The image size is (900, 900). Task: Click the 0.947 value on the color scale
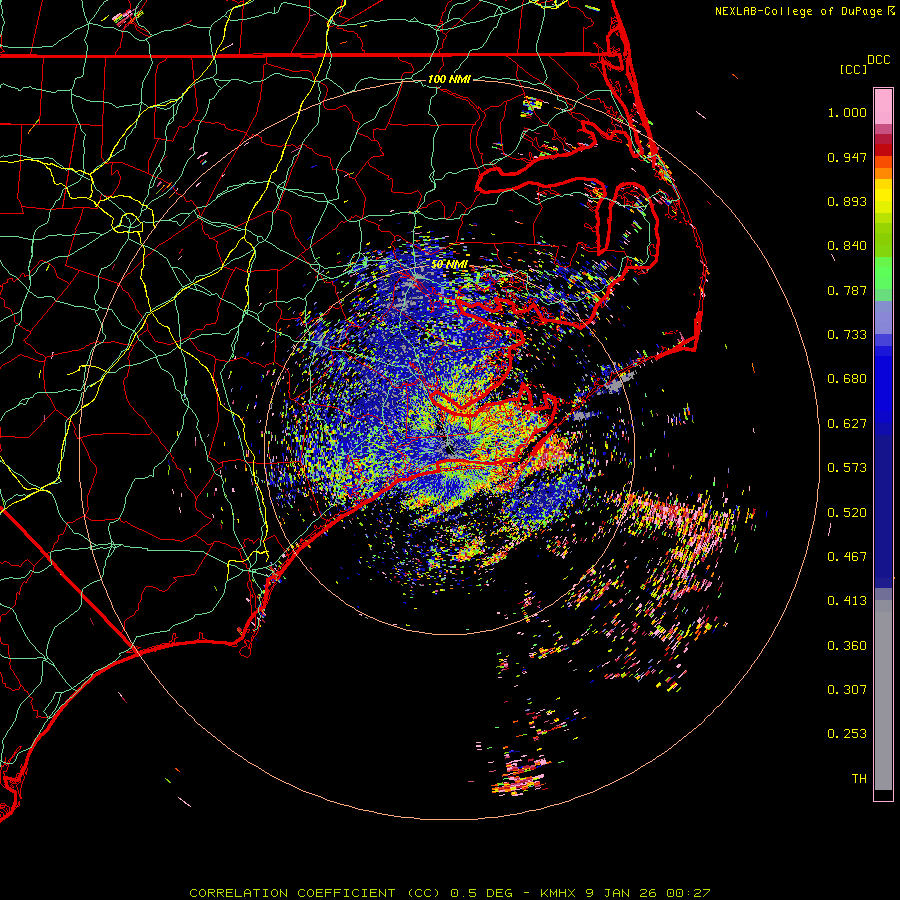(x=847, y=157)
